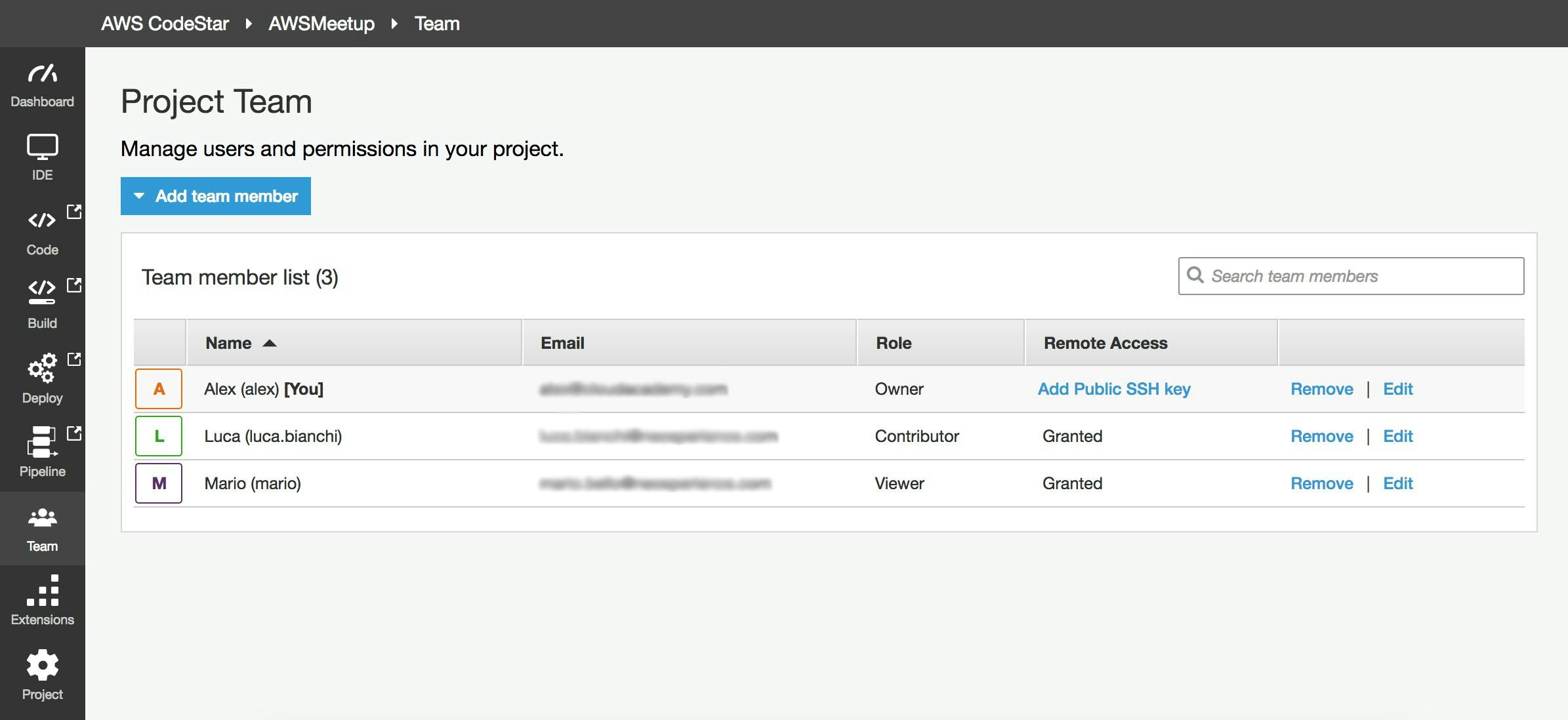Viewport: 1568px width, 720px height.
Task: Select the Code sidebar icon
Action: [x=42, y=231]
